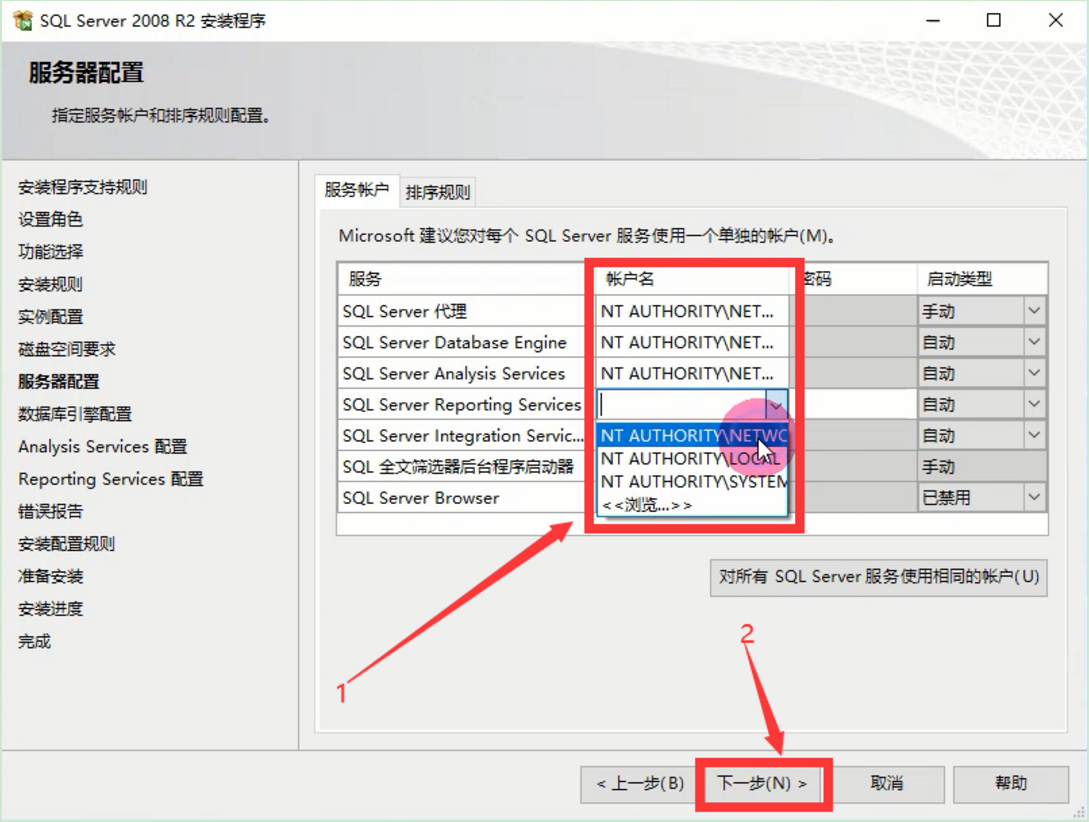The width and height of the screenshot is (1089, 822).
Task: Open startup type dropdown for SQL Server 代理
Action: click(x=1034, y=311)
